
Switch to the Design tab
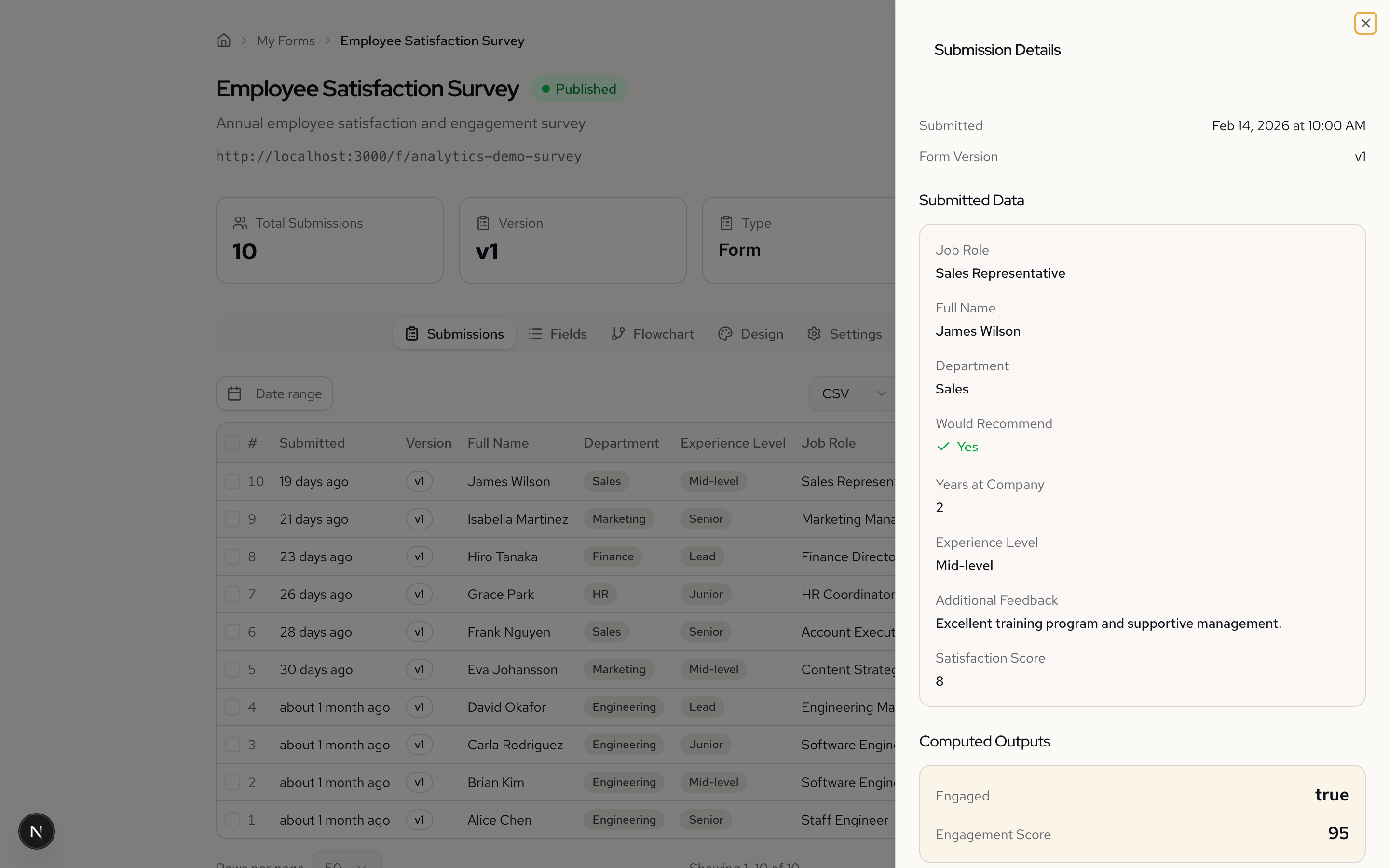pyautogui.click(x=762, y=334)
